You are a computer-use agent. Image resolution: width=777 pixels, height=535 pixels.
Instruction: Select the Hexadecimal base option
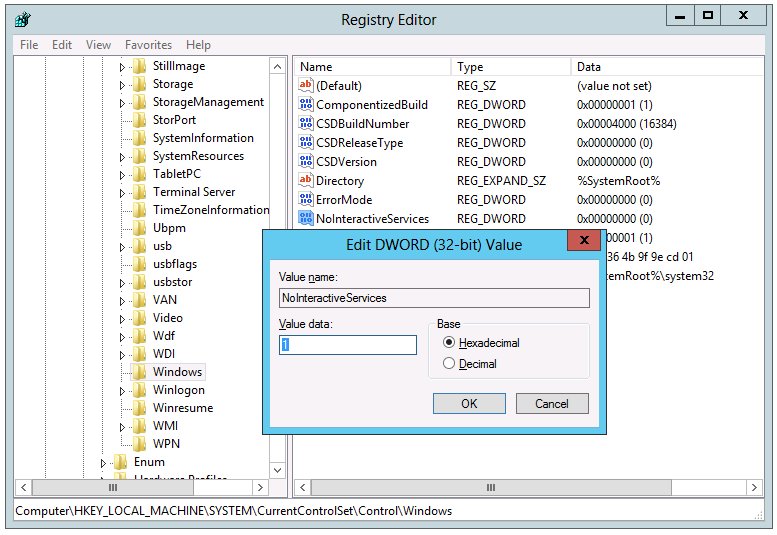tap(449, 342)
